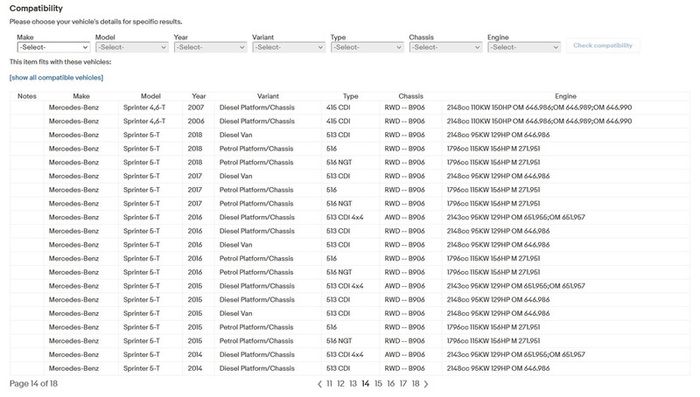Screen dimensions: 700x397
Task: Select the current page 14 number
Action: pos(366,384)
